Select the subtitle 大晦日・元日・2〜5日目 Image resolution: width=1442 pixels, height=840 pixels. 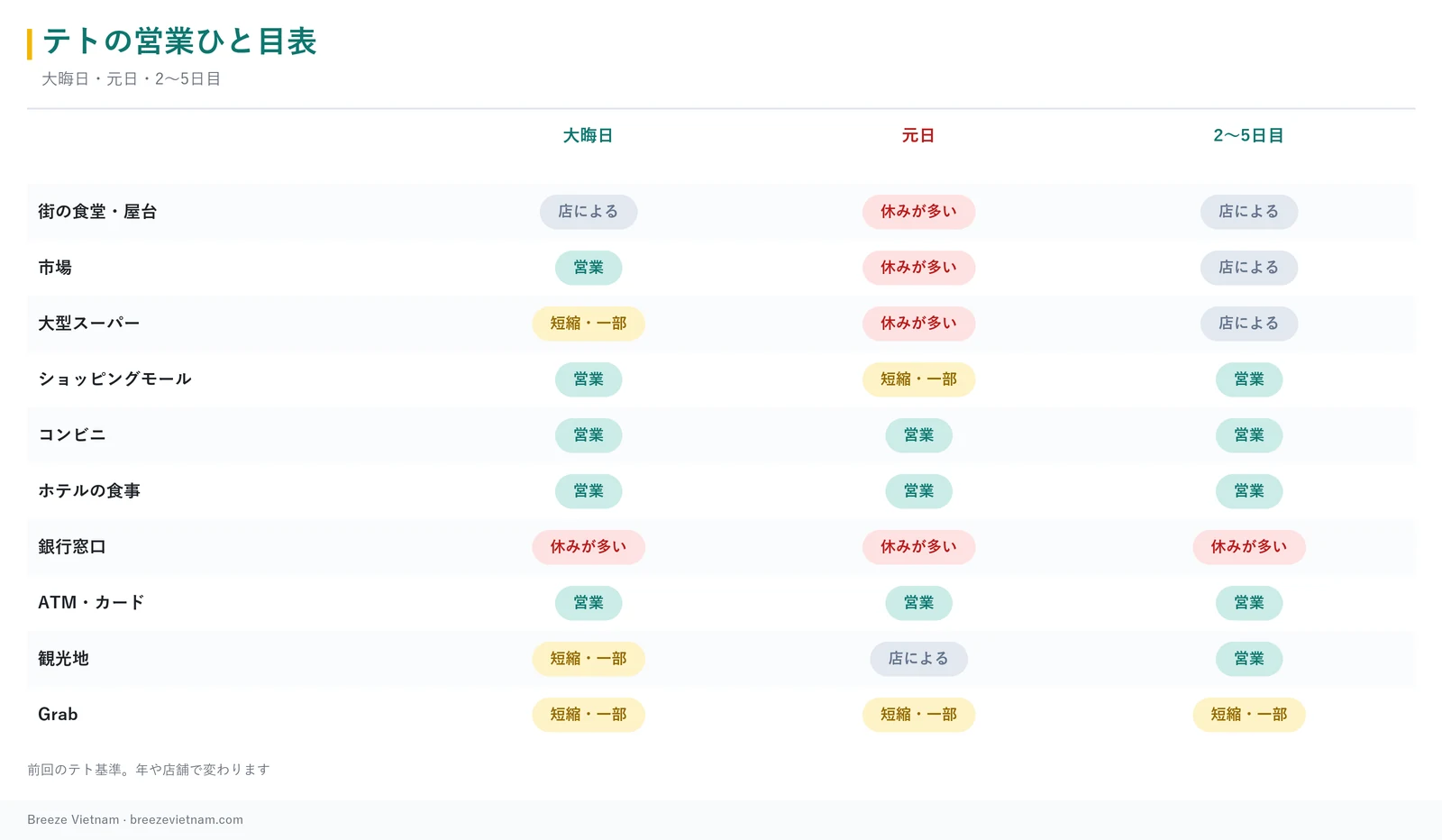click(x=132, y=79)
